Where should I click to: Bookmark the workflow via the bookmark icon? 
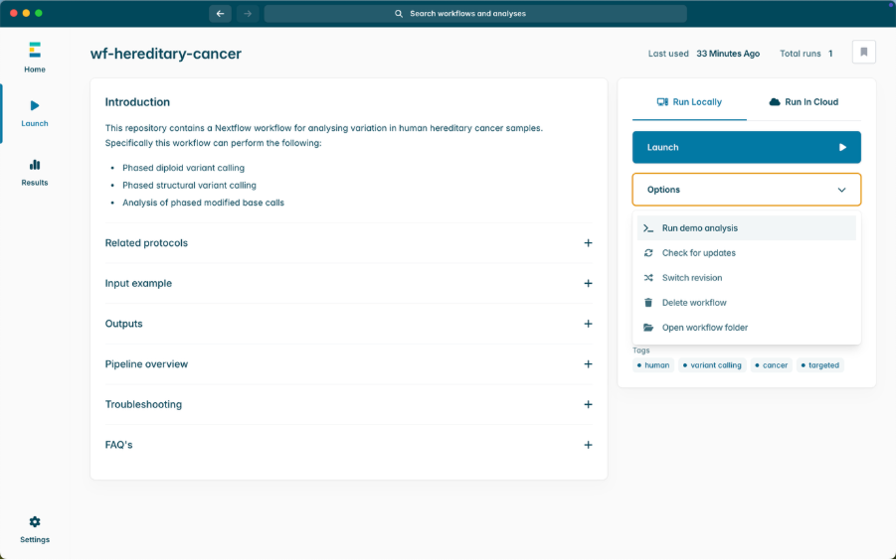coord(863,52)
